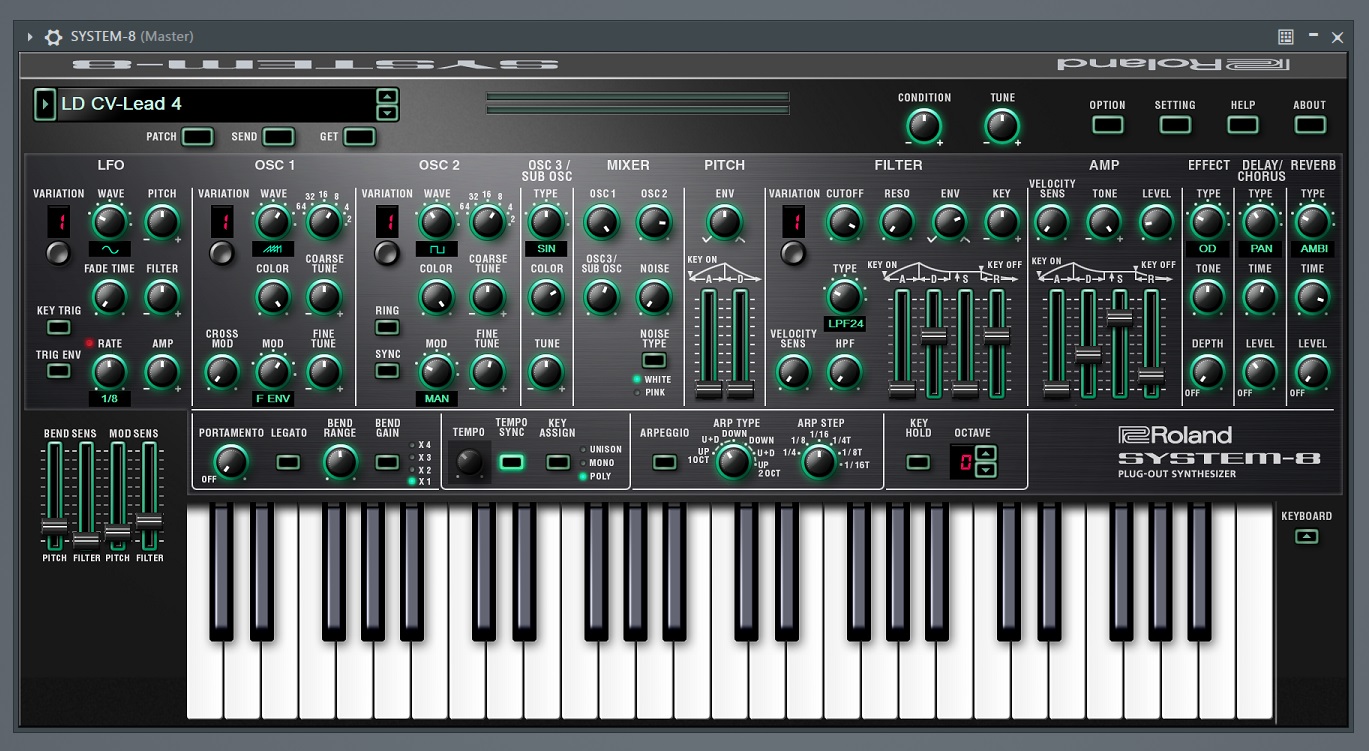The height and width of the screenshot is (751, 1369).
Task: Click the KEY ASSIGN button
Action: (x=557, y=462)
